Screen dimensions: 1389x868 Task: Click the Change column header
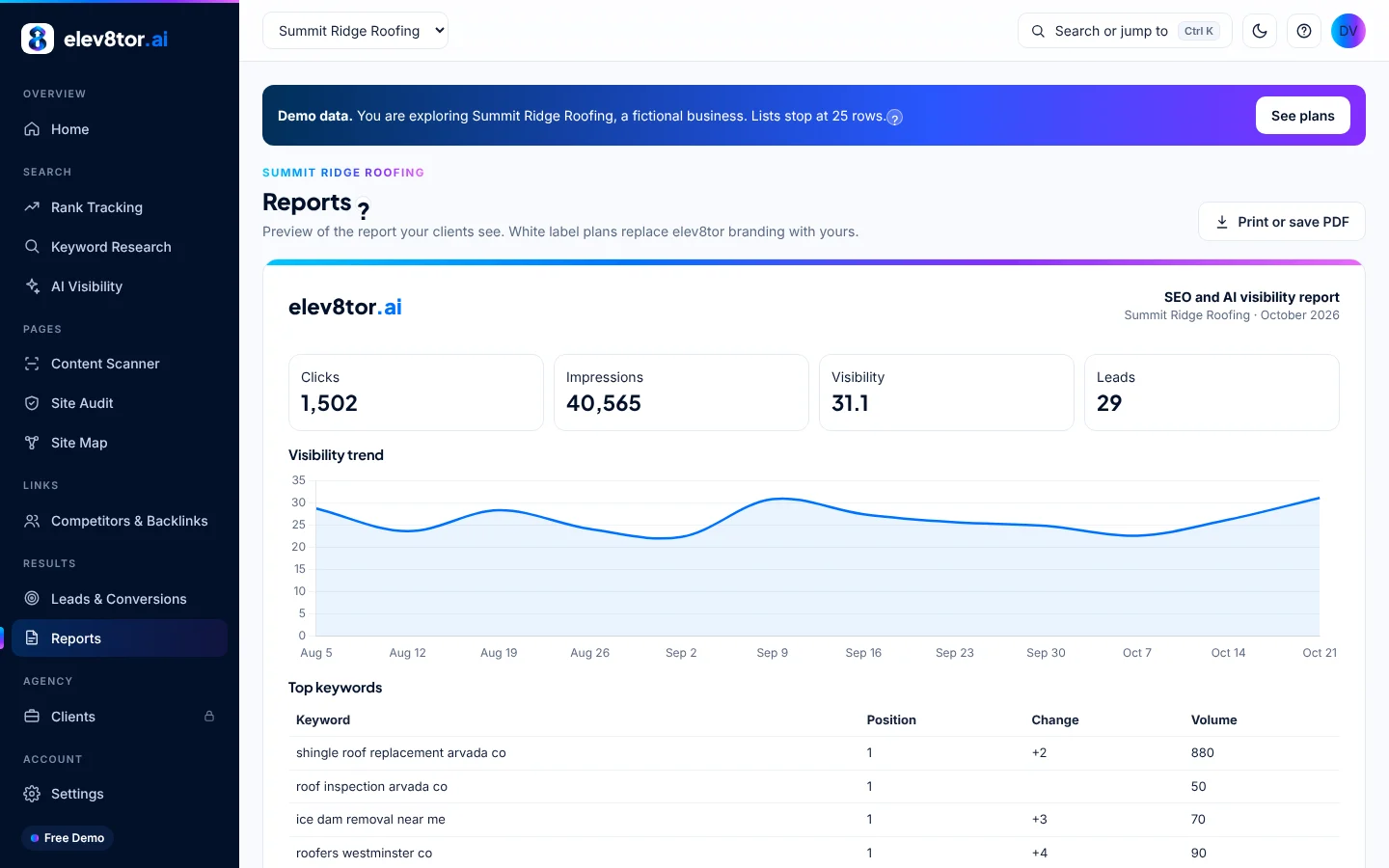click(x=1055, y=720)
